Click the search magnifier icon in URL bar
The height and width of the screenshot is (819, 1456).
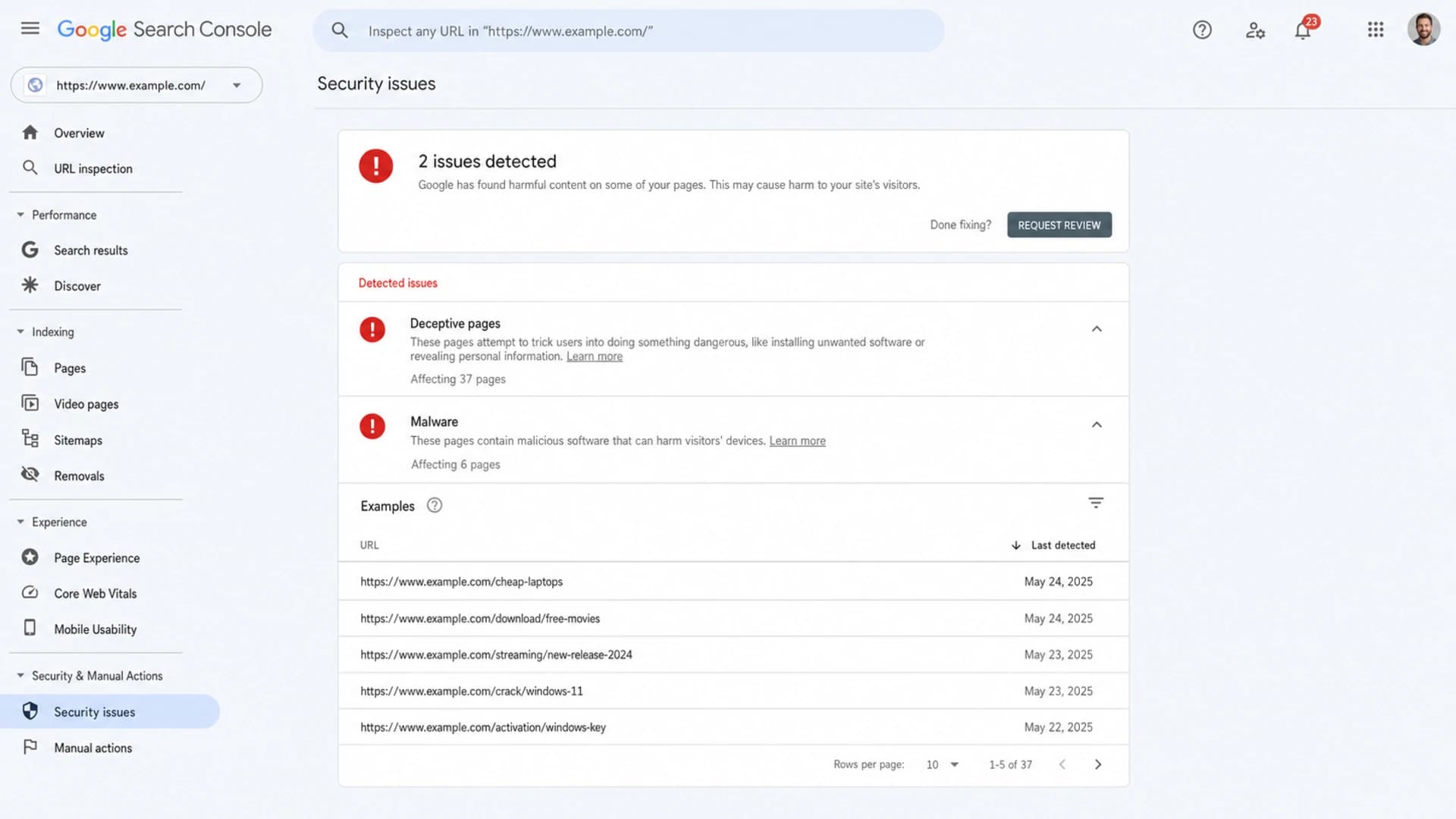click(x=339, y=30)
